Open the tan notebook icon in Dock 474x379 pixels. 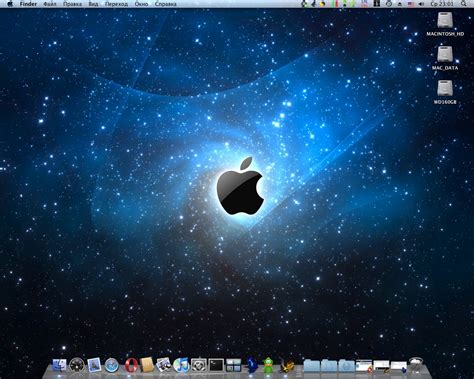click(x=147, y=365)
